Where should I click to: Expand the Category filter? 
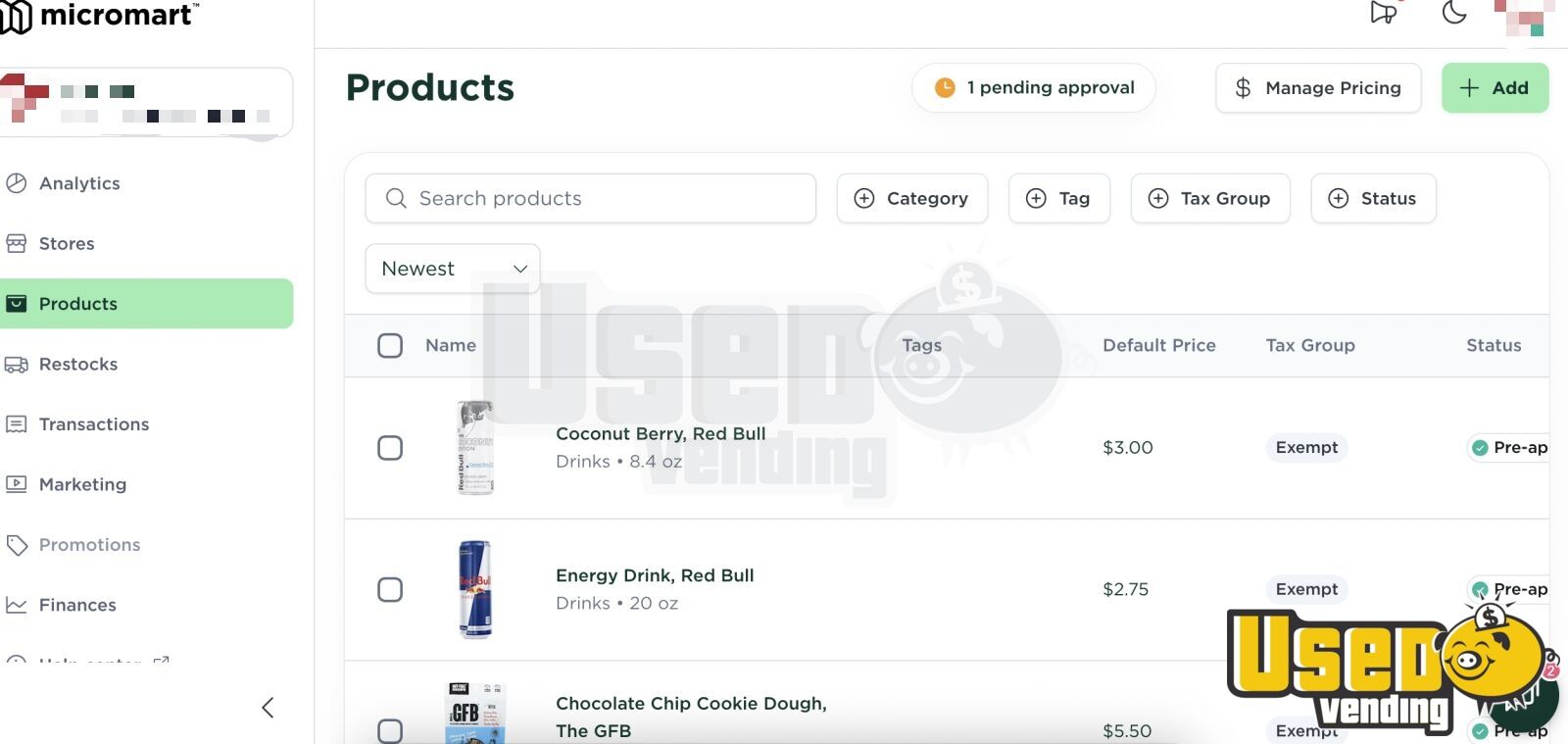(x=911, y=199)
